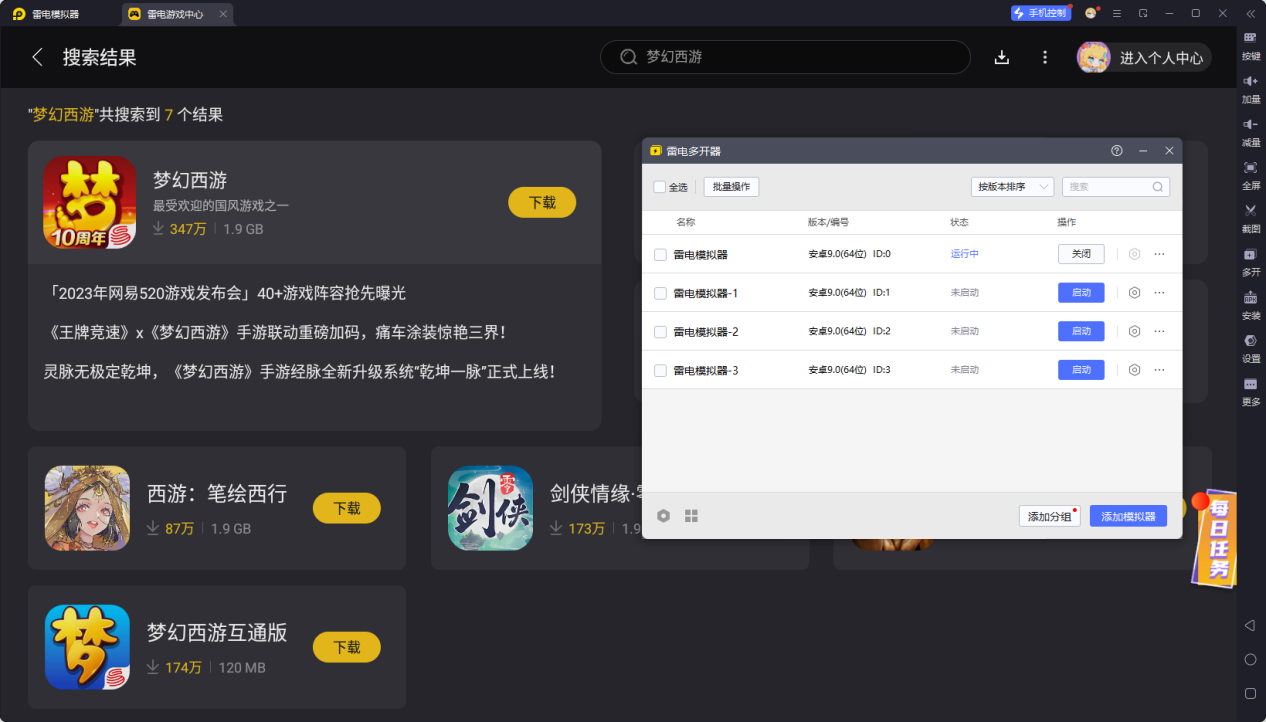Open the 剑侠情缘 game thumbnail

pos(490,508)
